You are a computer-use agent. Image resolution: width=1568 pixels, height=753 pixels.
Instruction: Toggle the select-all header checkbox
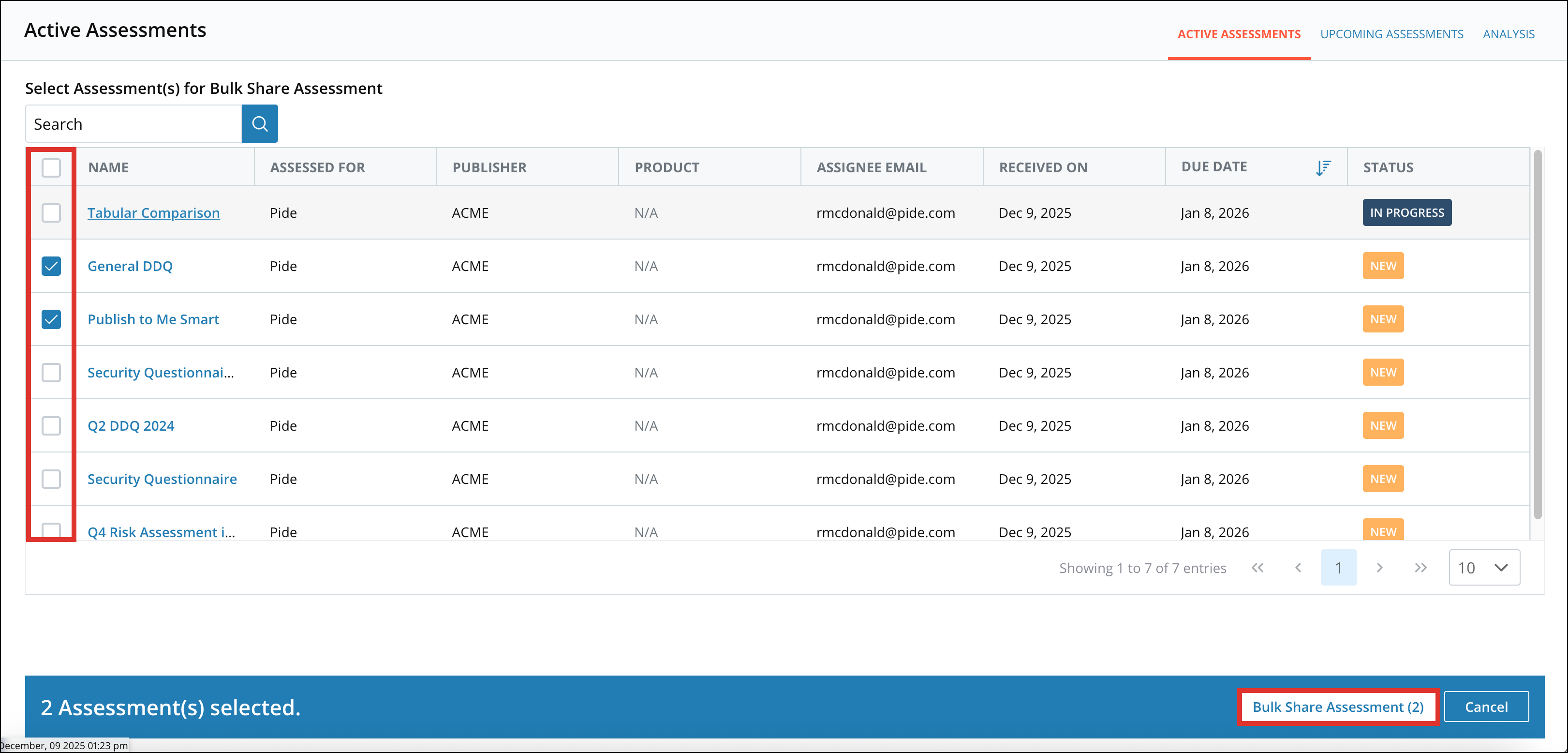(x=51, y=167)
